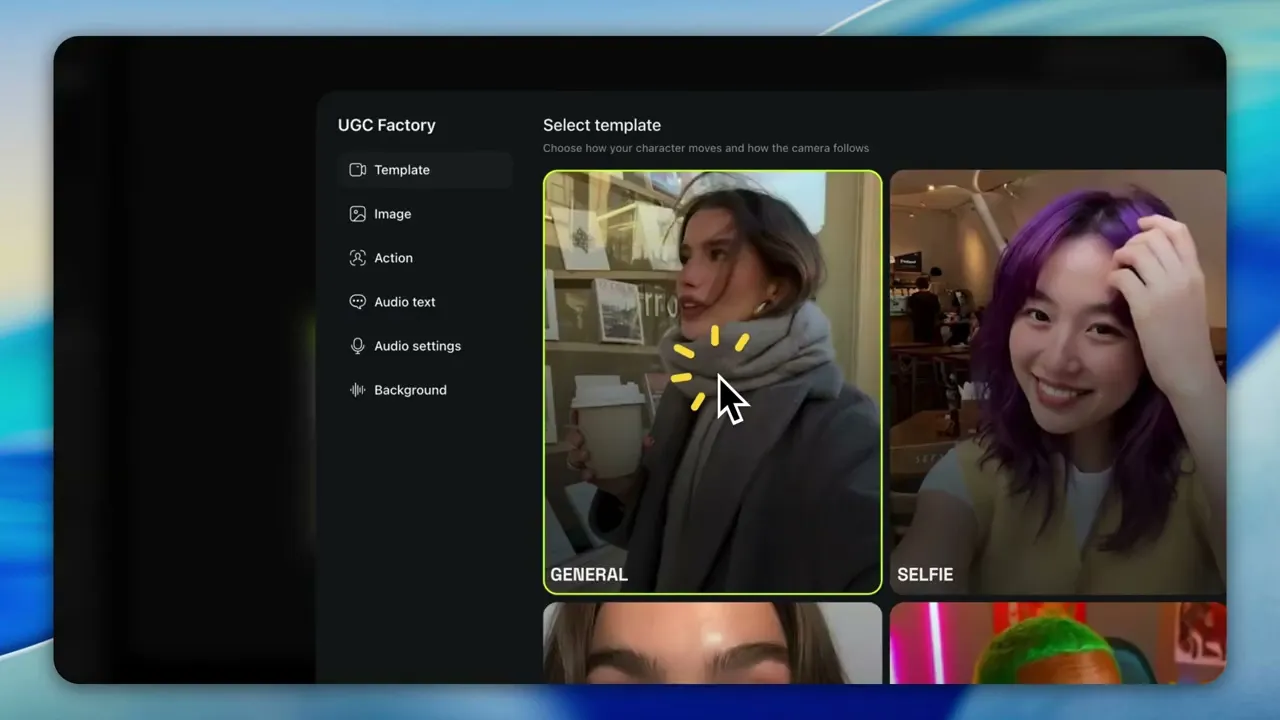The height and width of the screenshot is (720, 1280).
Task: Click the microphone icon beside Audio settings
Action: [357, 346]
